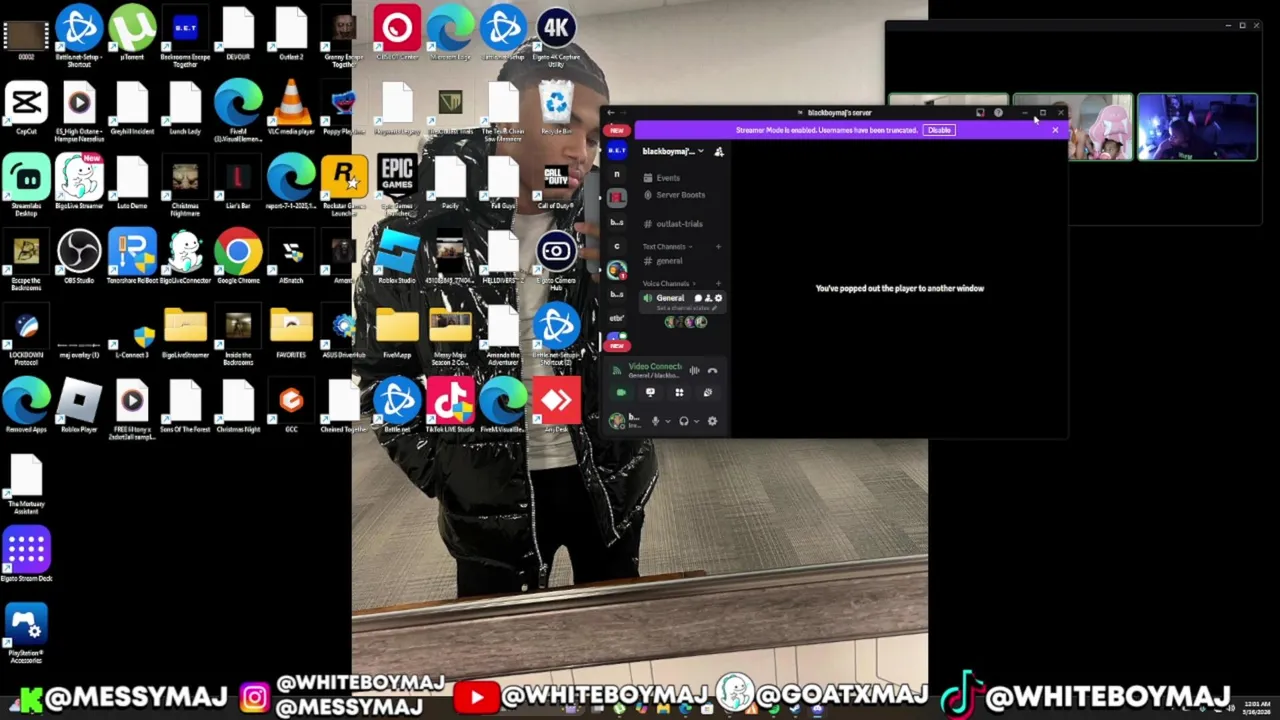
Task: Select AnyDesk desktop icon
Action: (556, 407)
